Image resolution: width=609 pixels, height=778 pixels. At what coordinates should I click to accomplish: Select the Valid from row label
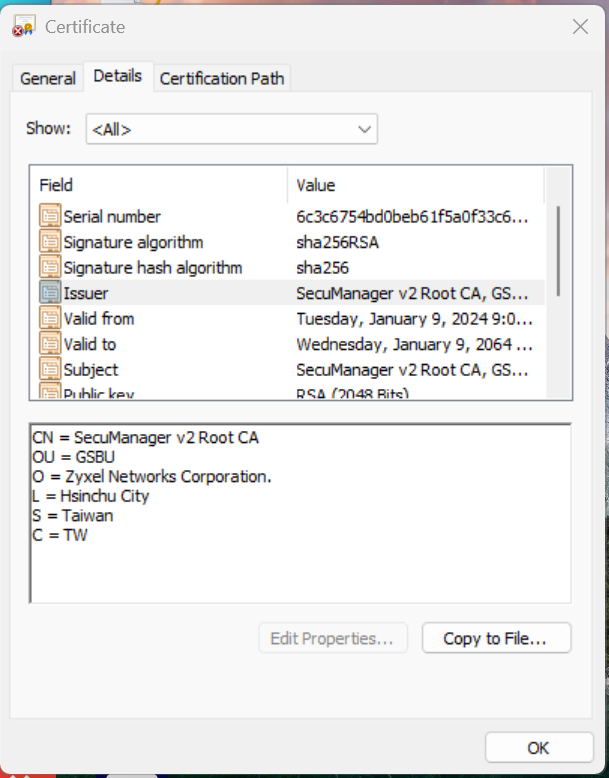click(x=99, y=319)
